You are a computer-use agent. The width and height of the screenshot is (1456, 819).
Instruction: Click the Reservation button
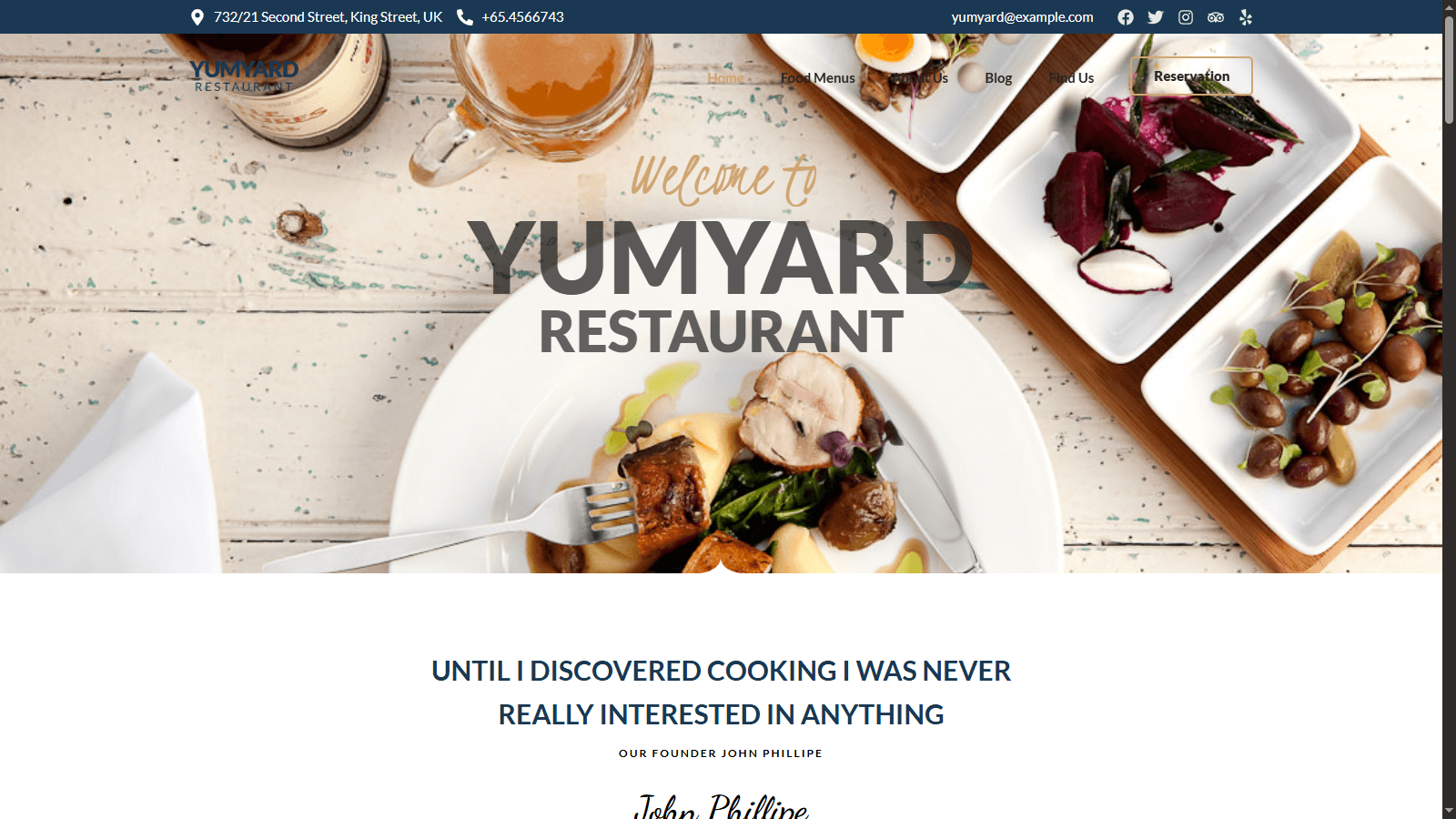[1191, 76]
